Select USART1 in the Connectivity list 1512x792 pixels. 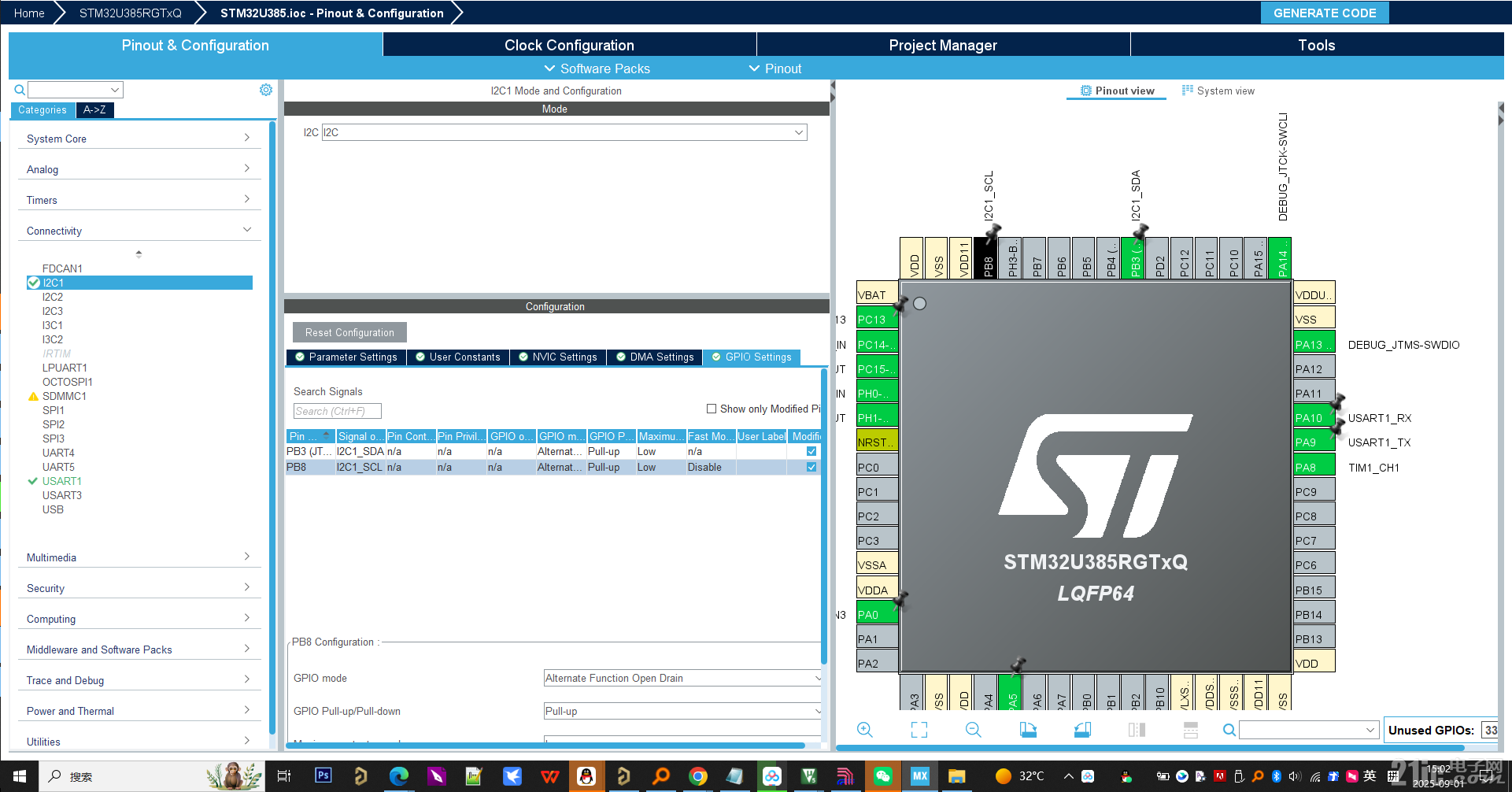[x=61, y=481]
